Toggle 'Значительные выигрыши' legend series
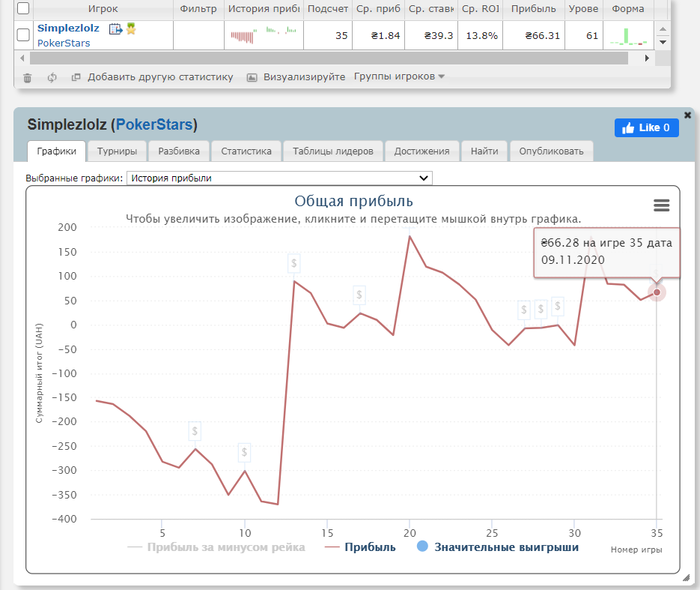Screen dimensions: 700x590 (x=498, y=547)
